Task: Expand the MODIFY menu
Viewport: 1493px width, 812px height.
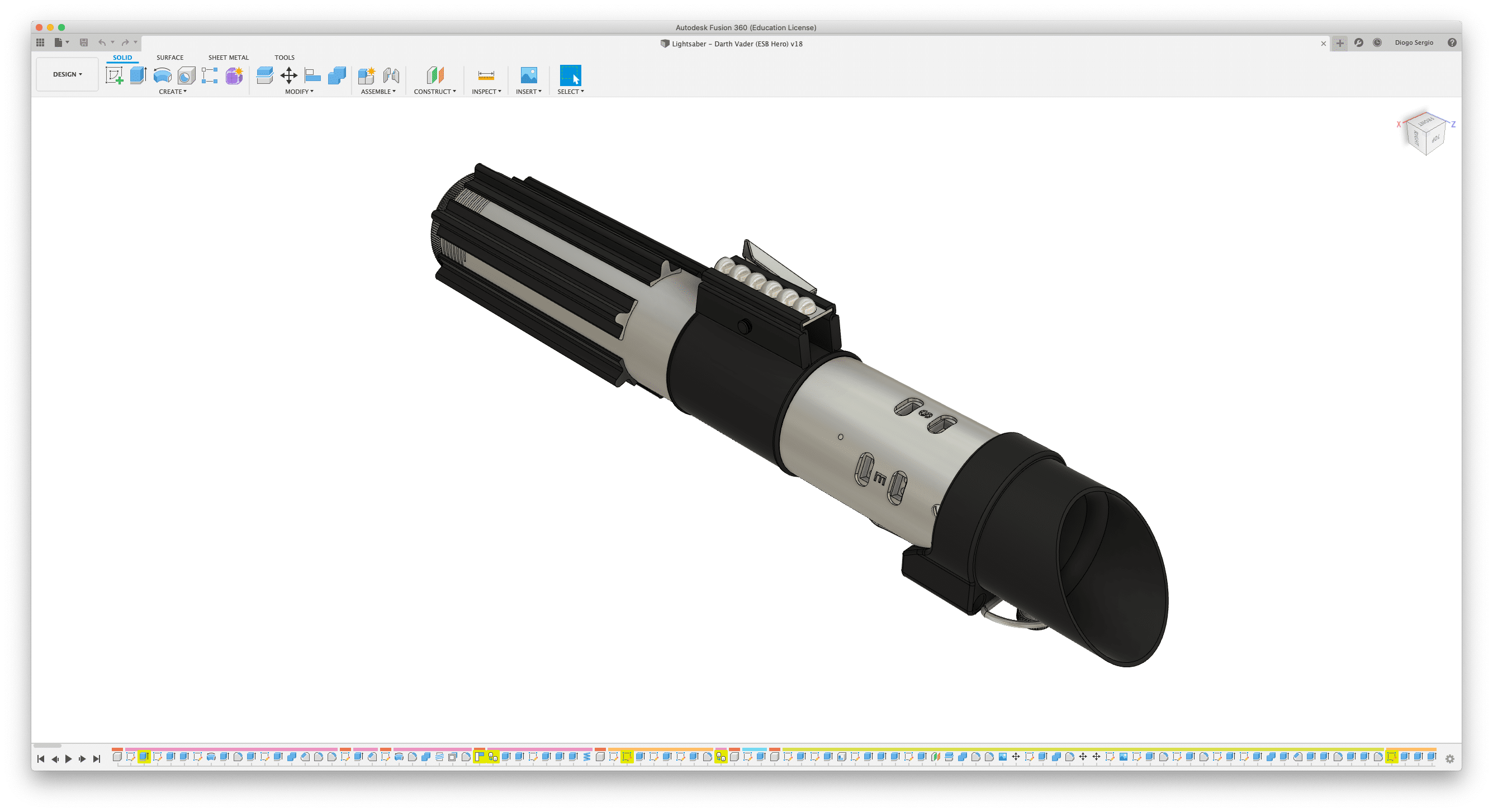Action: [299, 92]
